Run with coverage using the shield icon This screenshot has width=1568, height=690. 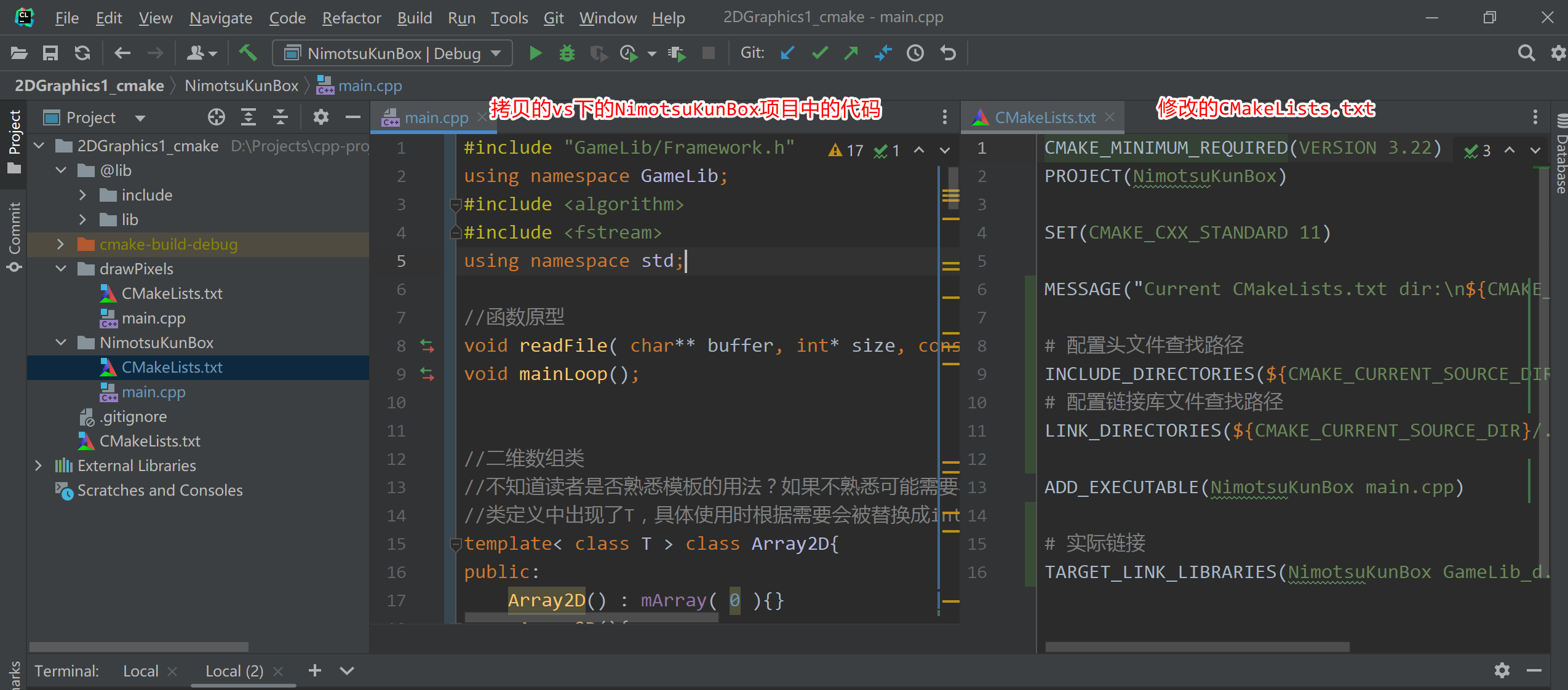point(599,54)
